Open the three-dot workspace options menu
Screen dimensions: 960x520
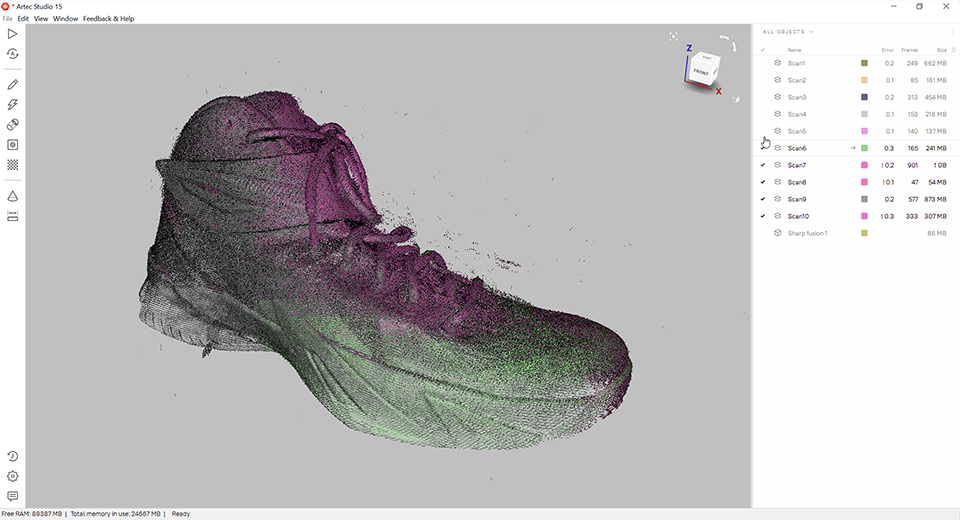click(953, 32)
